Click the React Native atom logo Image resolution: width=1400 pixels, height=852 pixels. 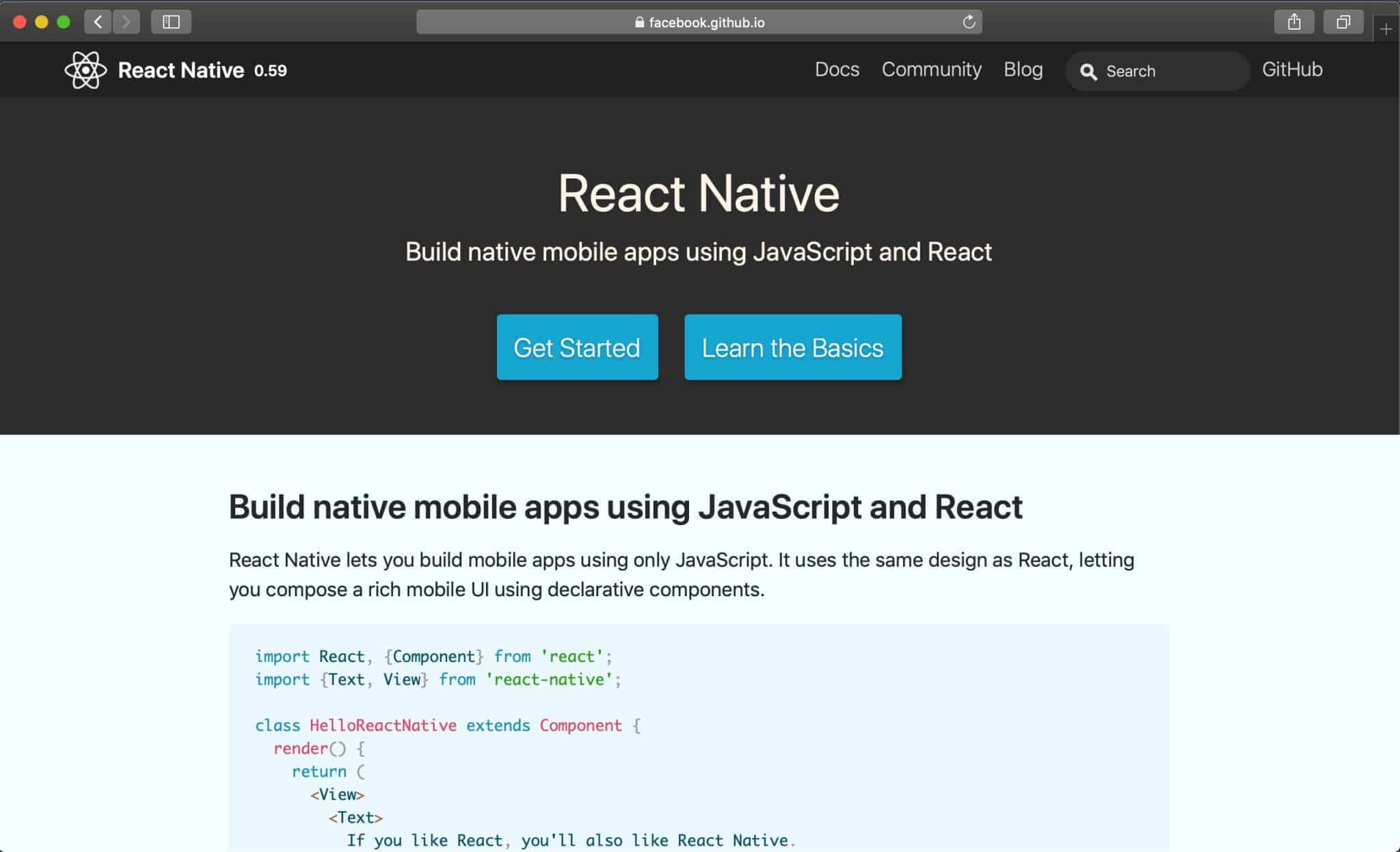click(85, 70)
